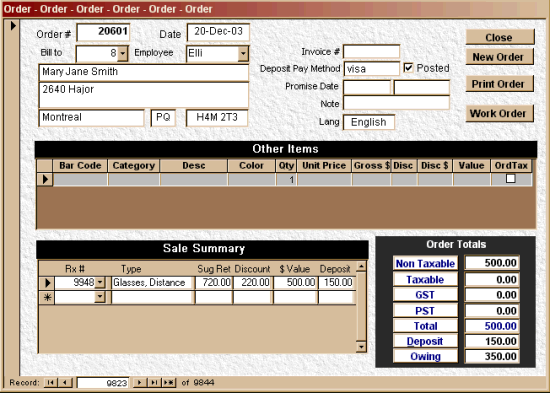
Task: Check the OrdTax box in Other Items
Action: (510, 179)
